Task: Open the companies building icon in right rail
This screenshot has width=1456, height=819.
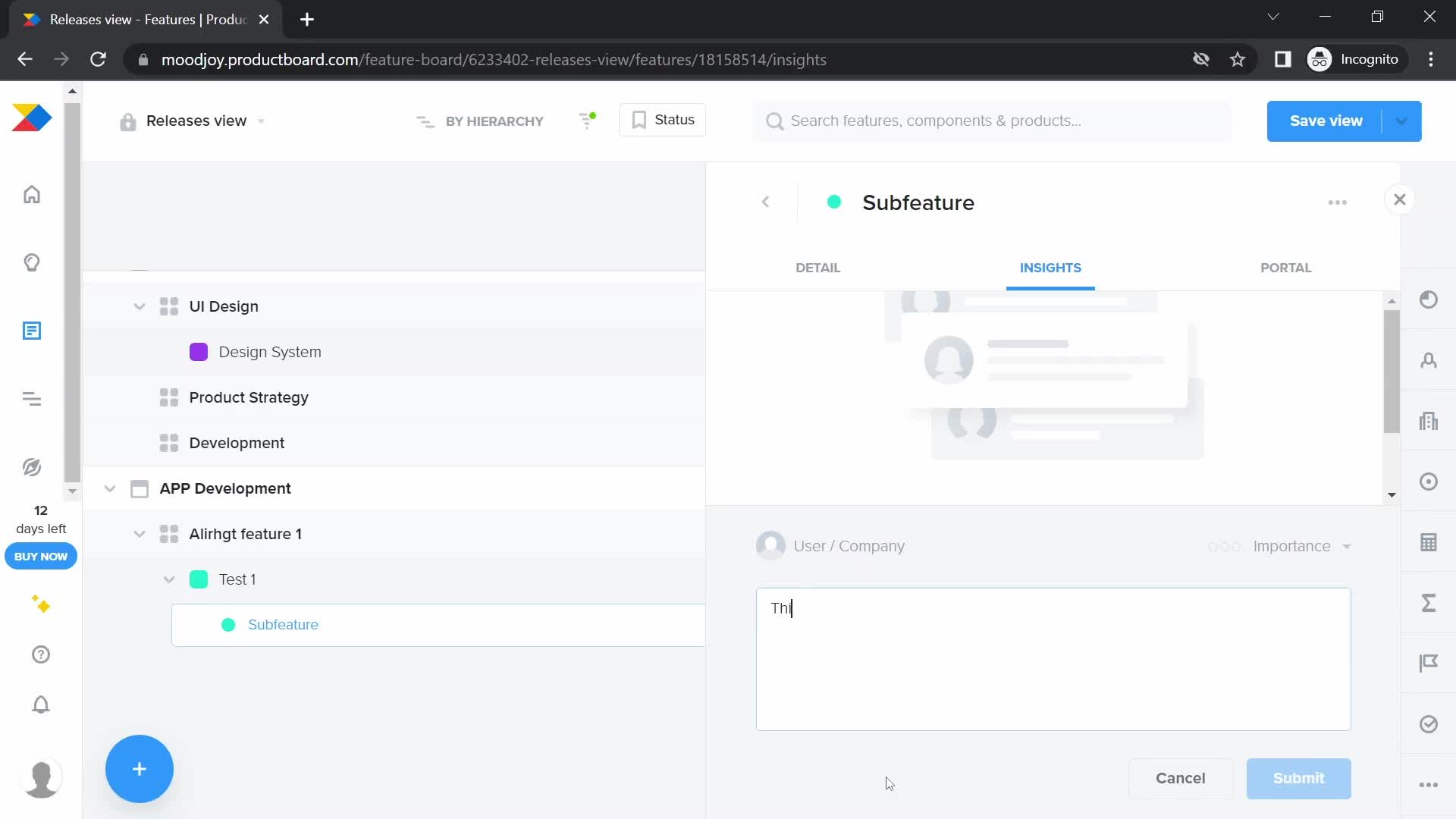Action: coord(1429,421)
